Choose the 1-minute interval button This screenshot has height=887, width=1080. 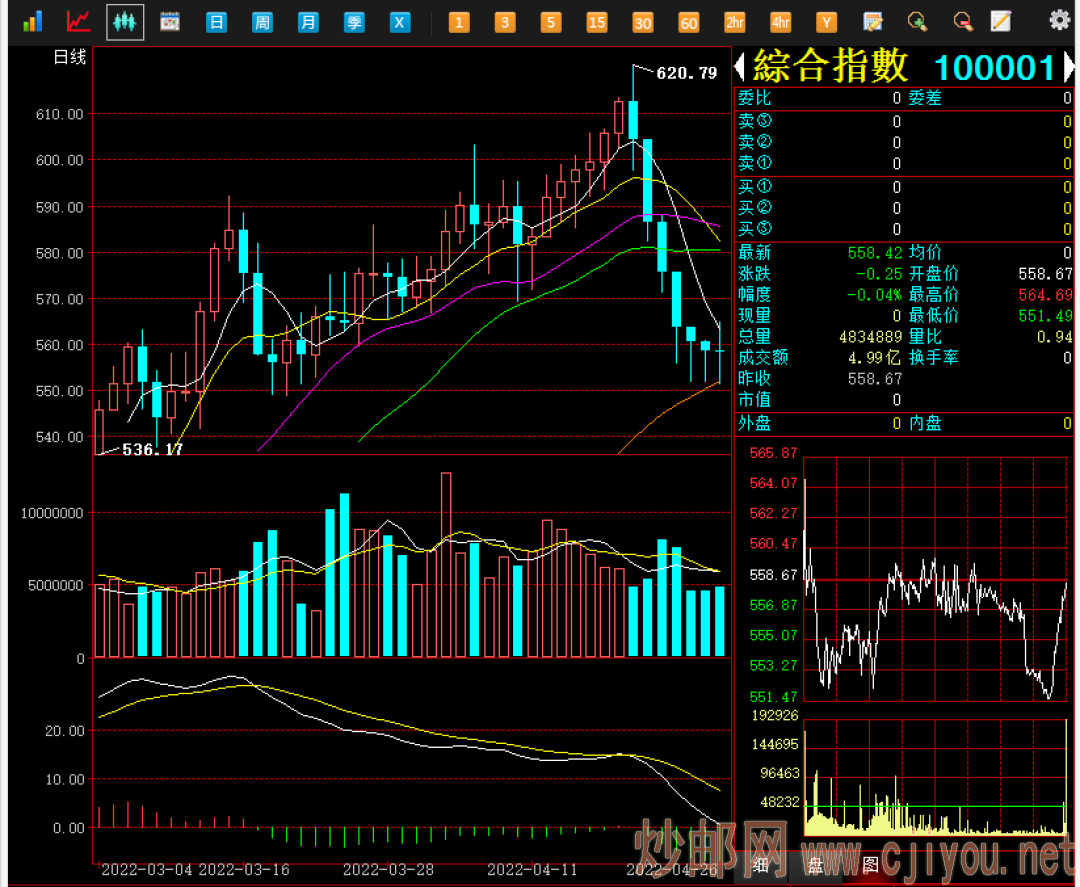click(x=459, y=22)
